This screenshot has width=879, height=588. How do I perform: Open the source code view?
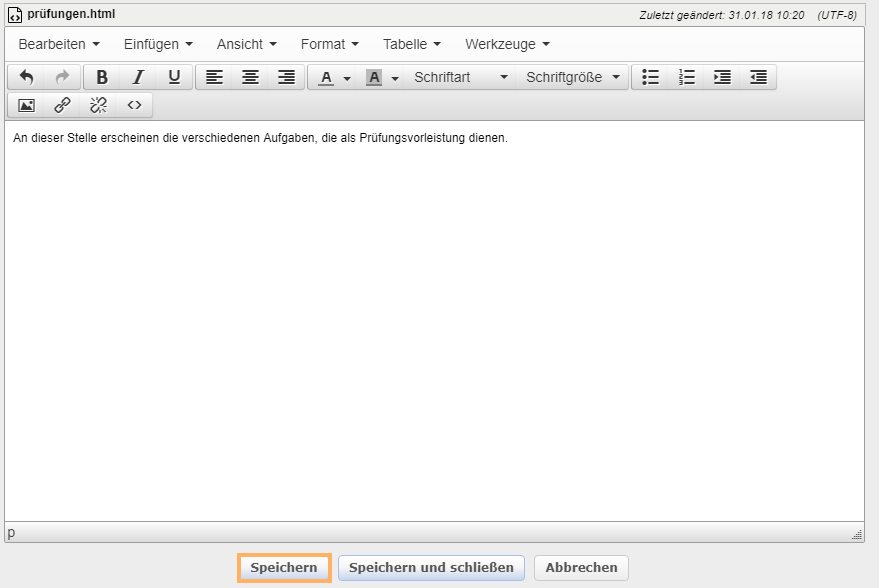[x=134, y=104]
